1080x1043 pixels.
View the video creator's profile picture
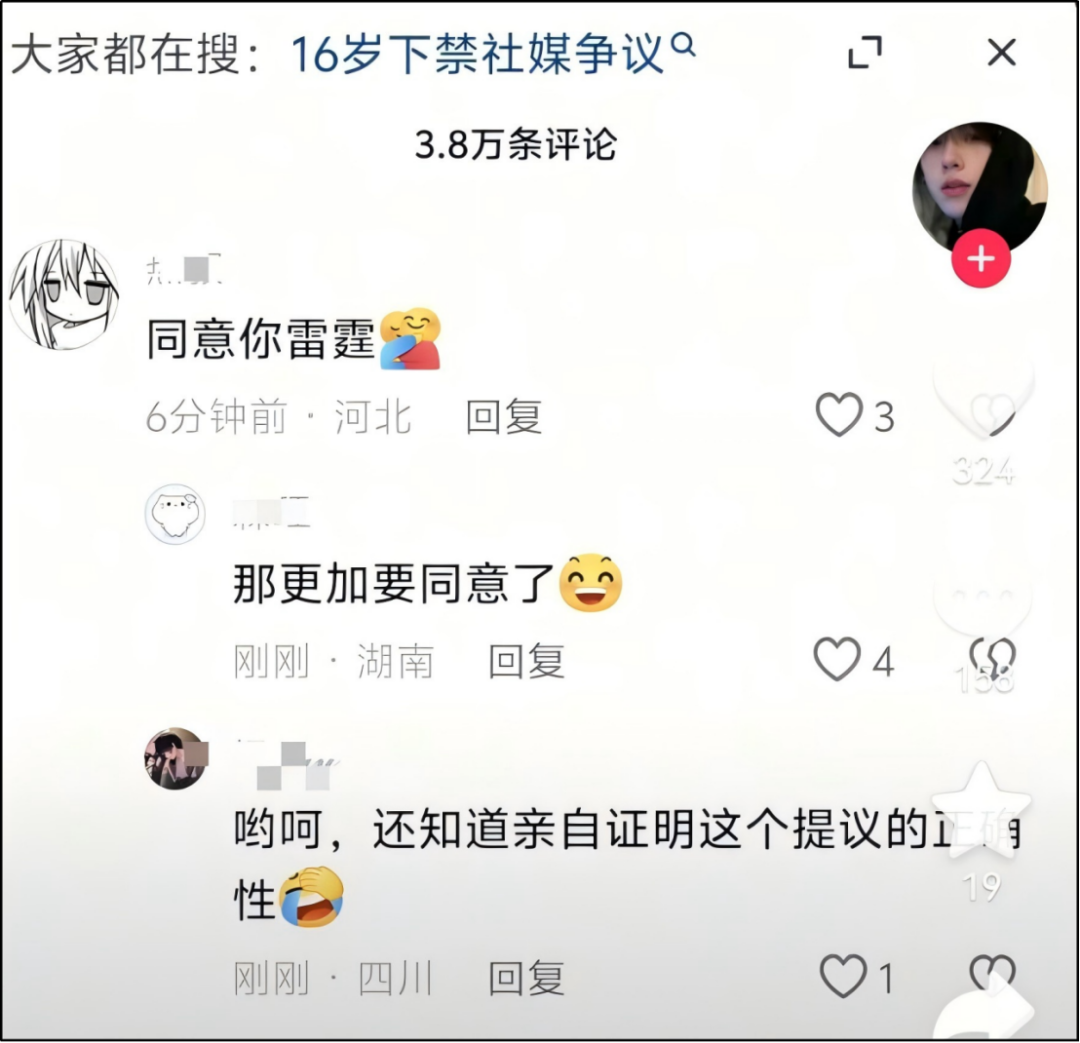coord(980,189)
